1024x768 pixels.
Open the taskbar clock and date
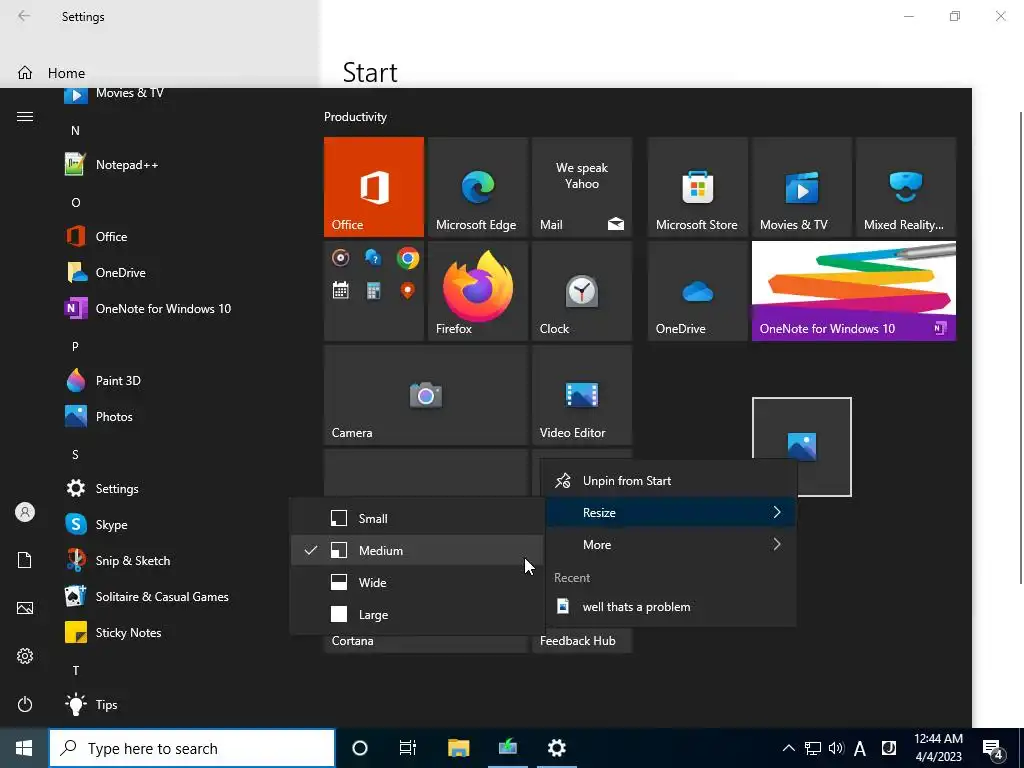[938, 748]
